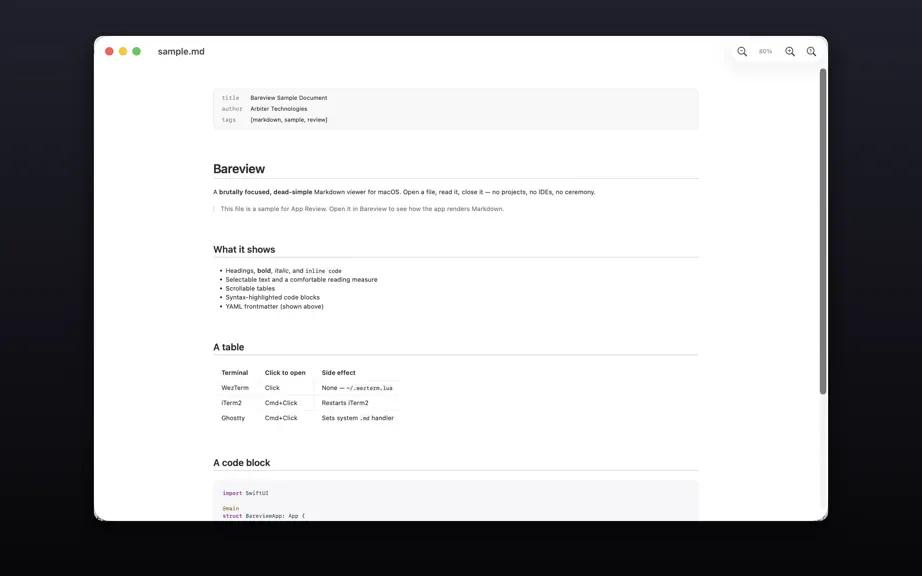Click list item 'Selectable text and a comfortable reading measure'
The width and height of the screenshot is (922, 576).
coord(301,280)
